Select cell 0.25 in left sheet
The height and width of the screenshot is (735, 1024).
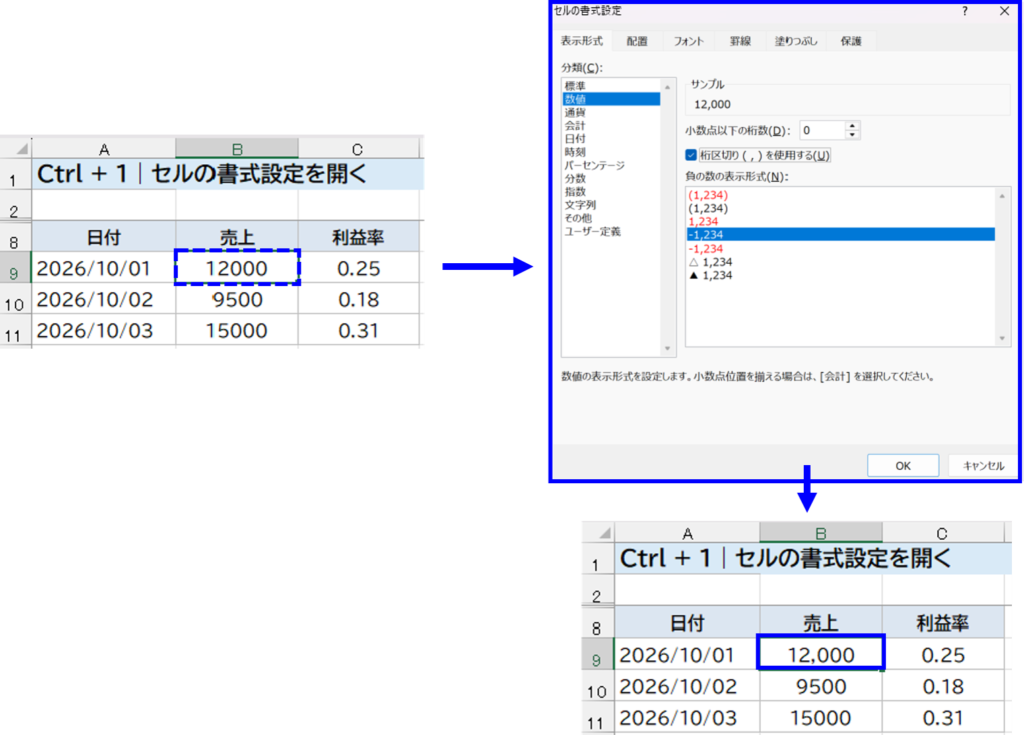point(359,268)
